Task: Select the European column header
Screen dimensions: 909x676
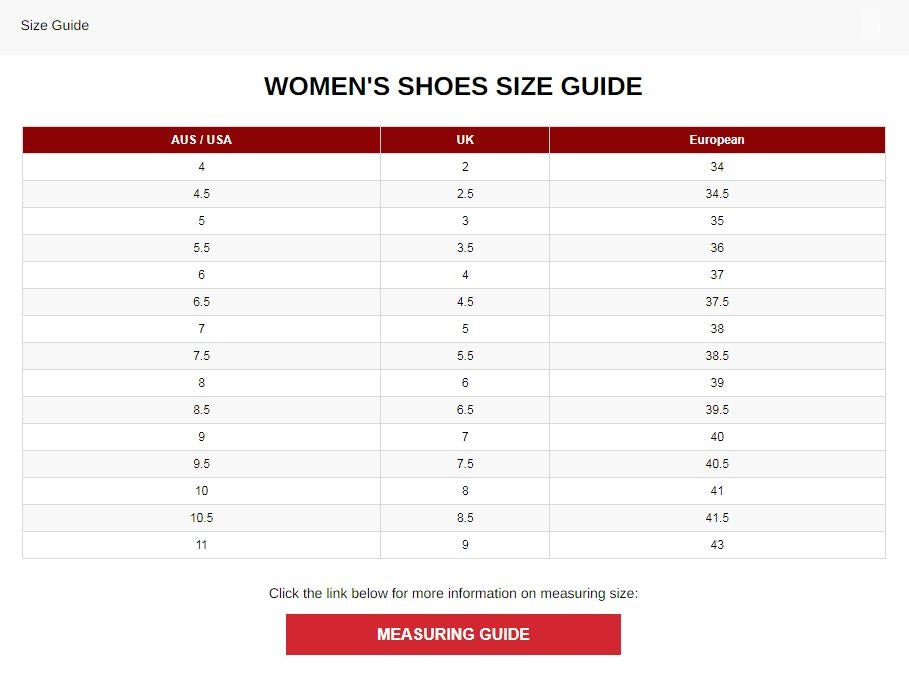Action: point(716,140)
